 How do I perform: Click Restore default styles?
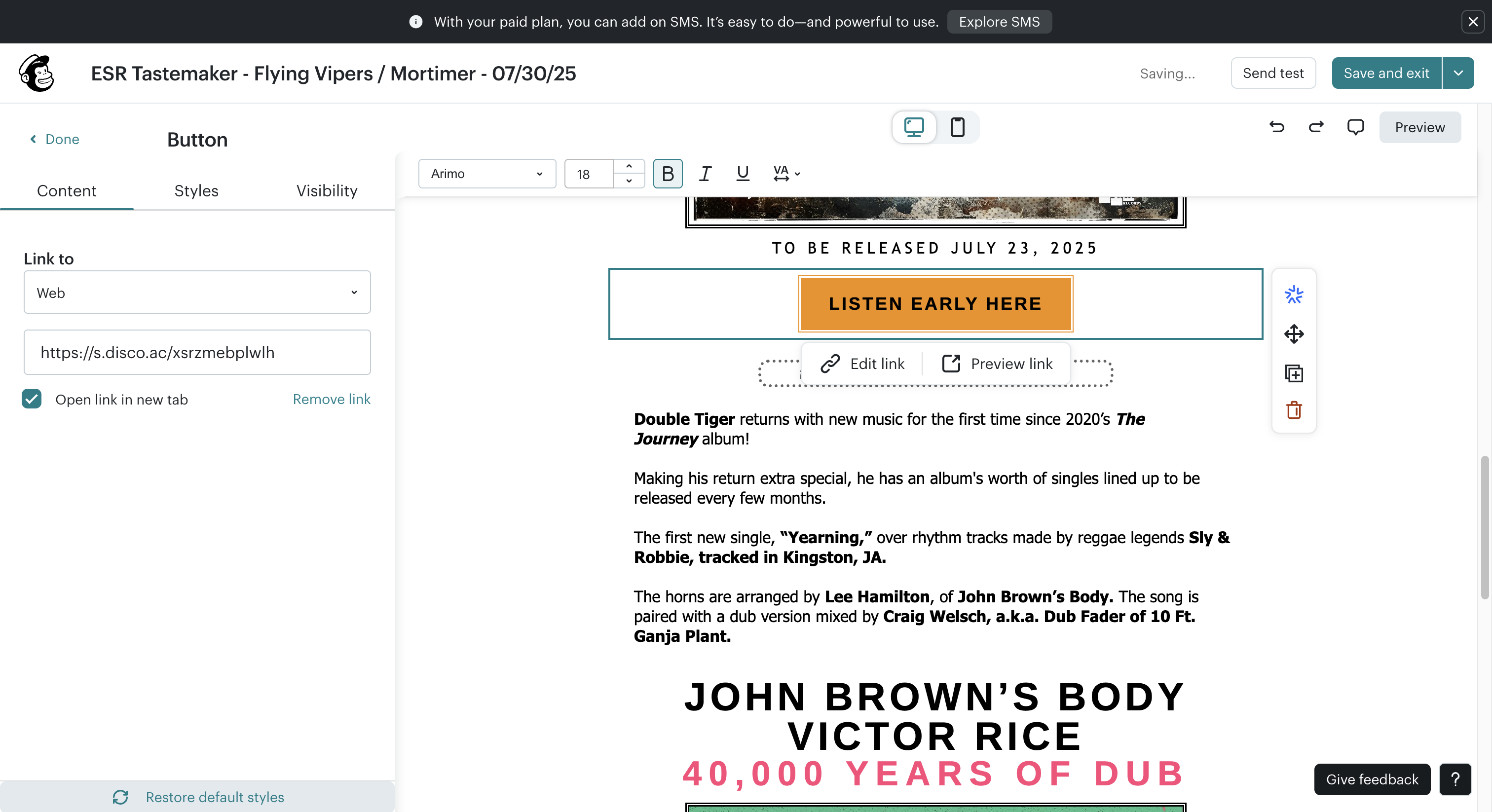click(197, 797)
